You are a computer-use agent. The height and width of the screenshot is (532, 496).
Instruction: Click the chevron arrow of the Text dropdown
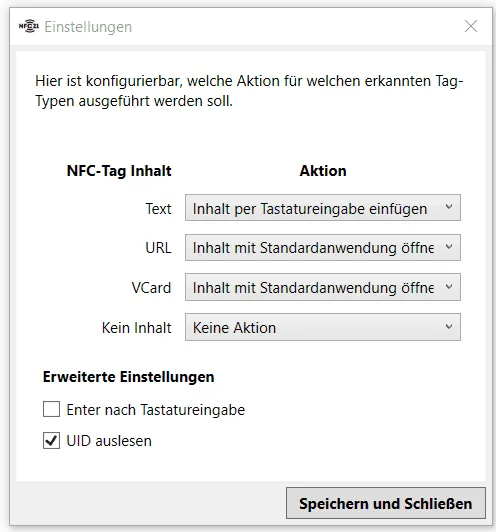coord(449,207)
